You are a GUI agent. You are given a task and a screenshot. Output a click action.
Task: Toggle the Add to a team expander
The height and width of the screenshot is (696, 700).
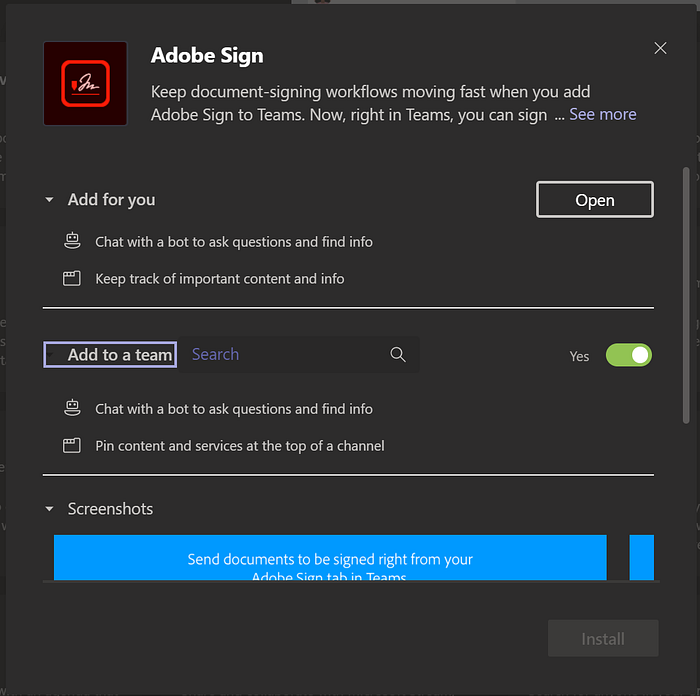point(110,355)
